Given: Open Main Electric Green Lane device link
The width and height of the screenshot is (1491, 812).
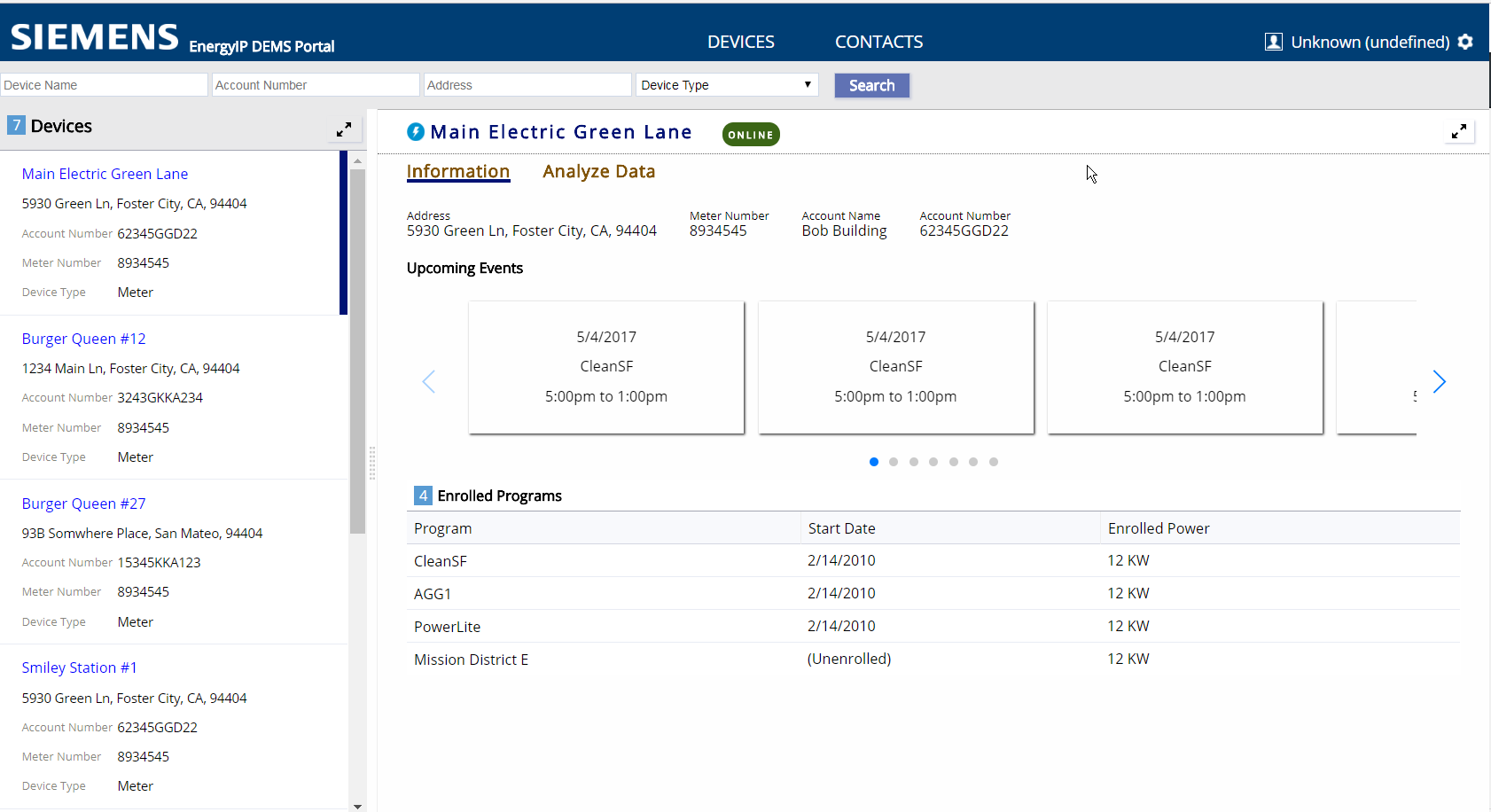Looking at the screenshot, I should [x=105, y=174].
